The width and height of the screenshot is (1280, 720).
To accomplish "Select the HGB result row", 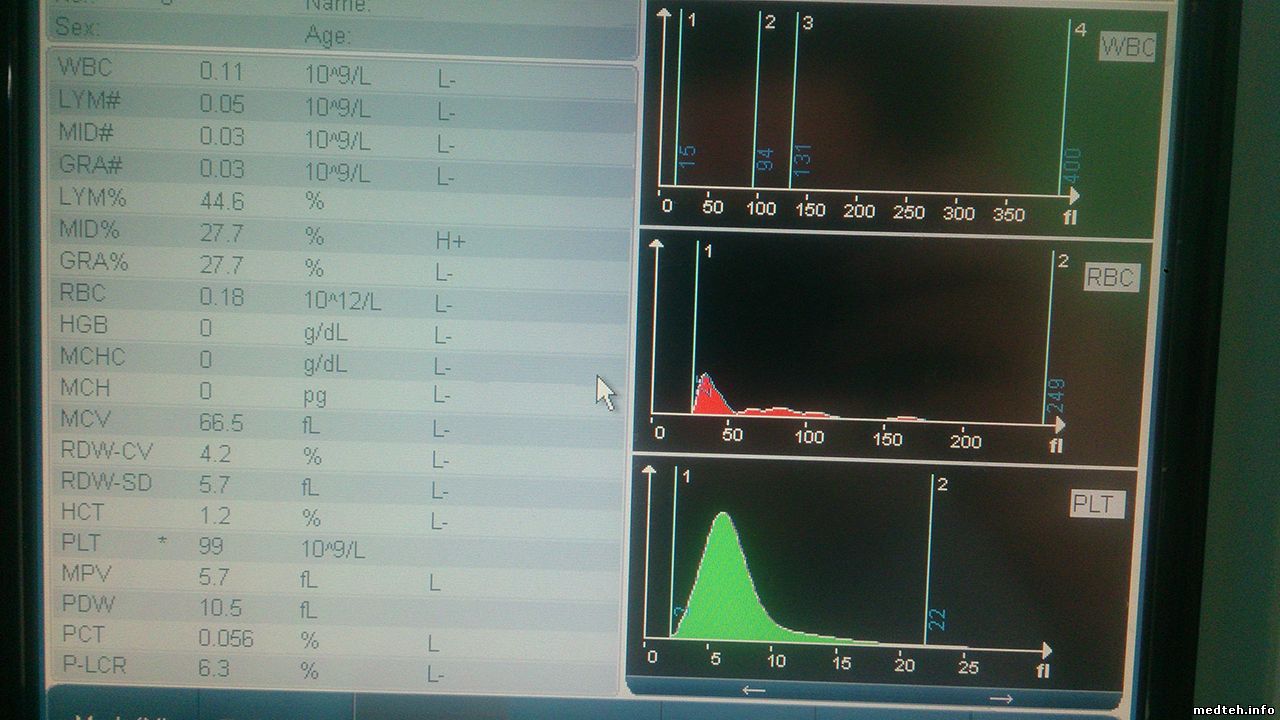I will (340, 327).
